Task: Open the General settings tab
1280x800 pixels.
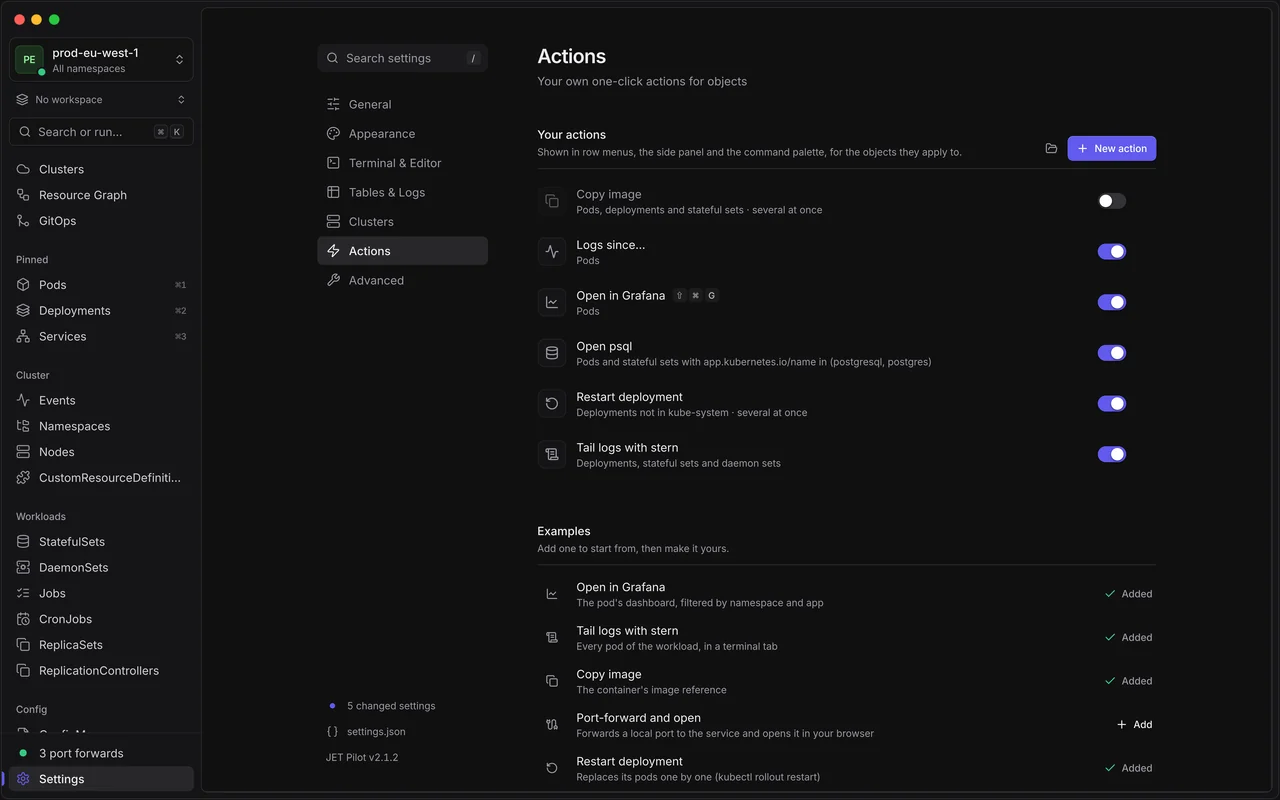Action: click(402, 104)
